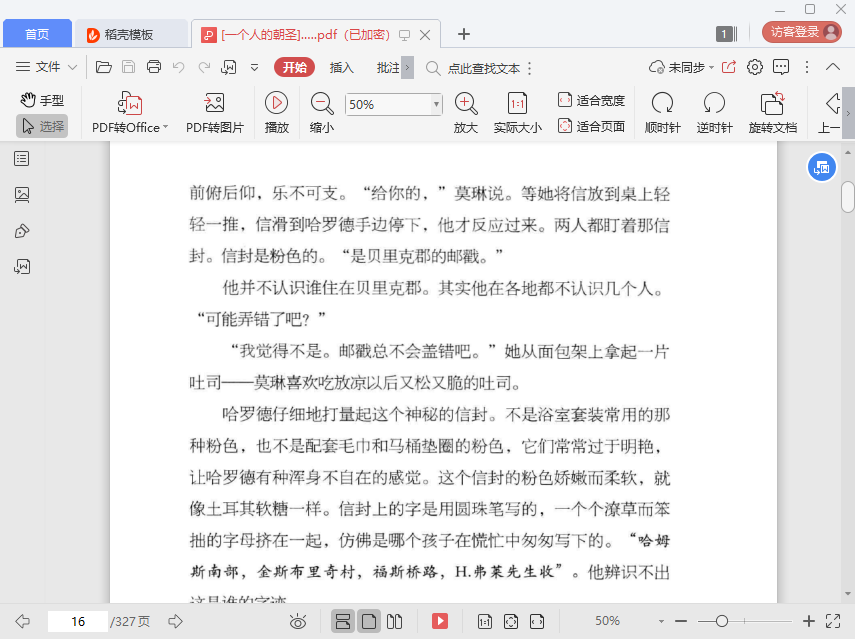
Task: Undo the last action
Action: [178, 67]
